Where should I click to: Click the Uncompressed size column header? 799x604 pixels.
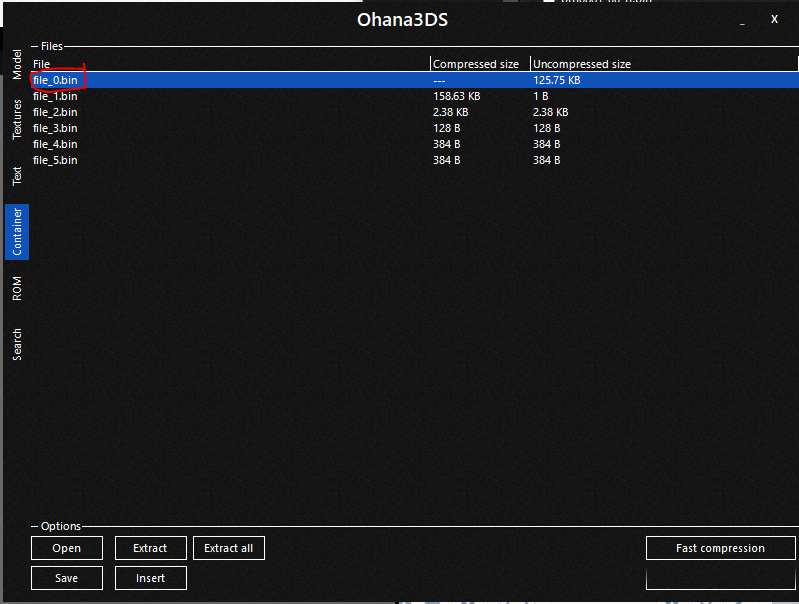click(664, 64)
